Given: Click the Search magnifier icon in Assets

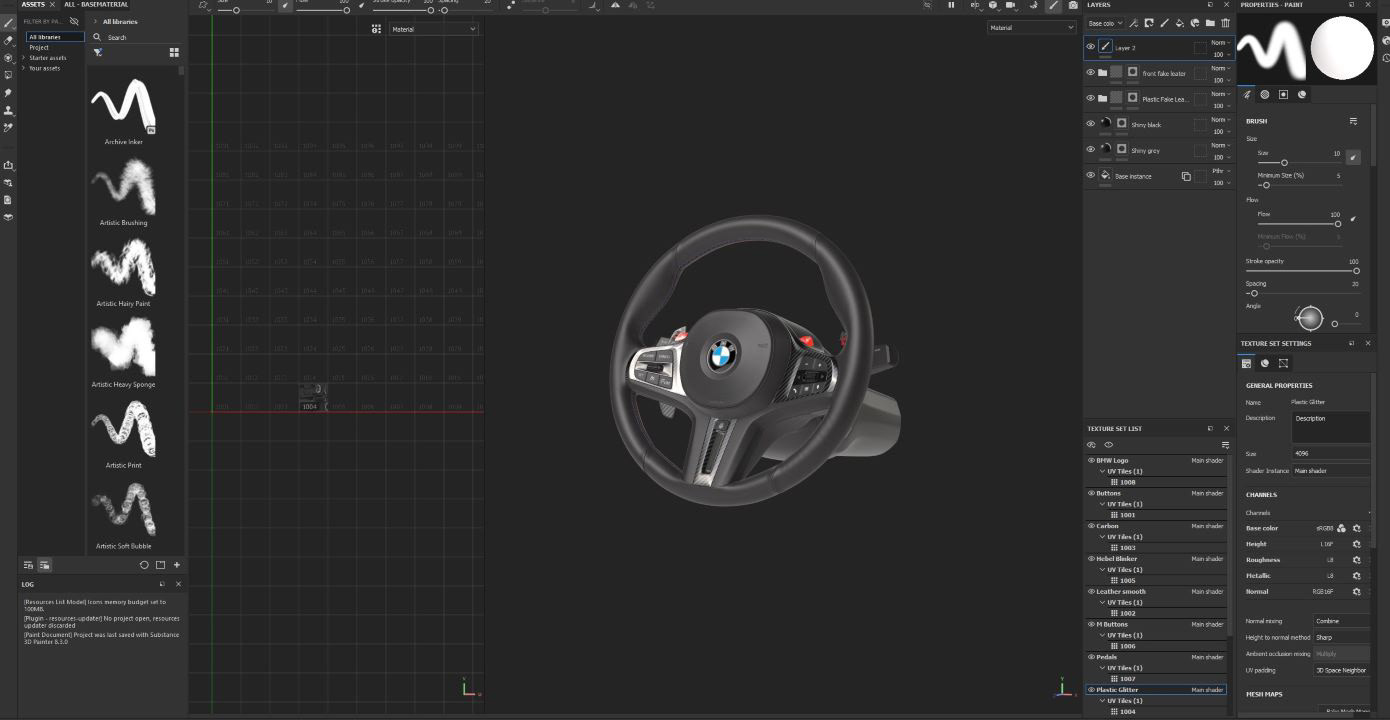Looking at the screenshot, I should pos(98,37).
